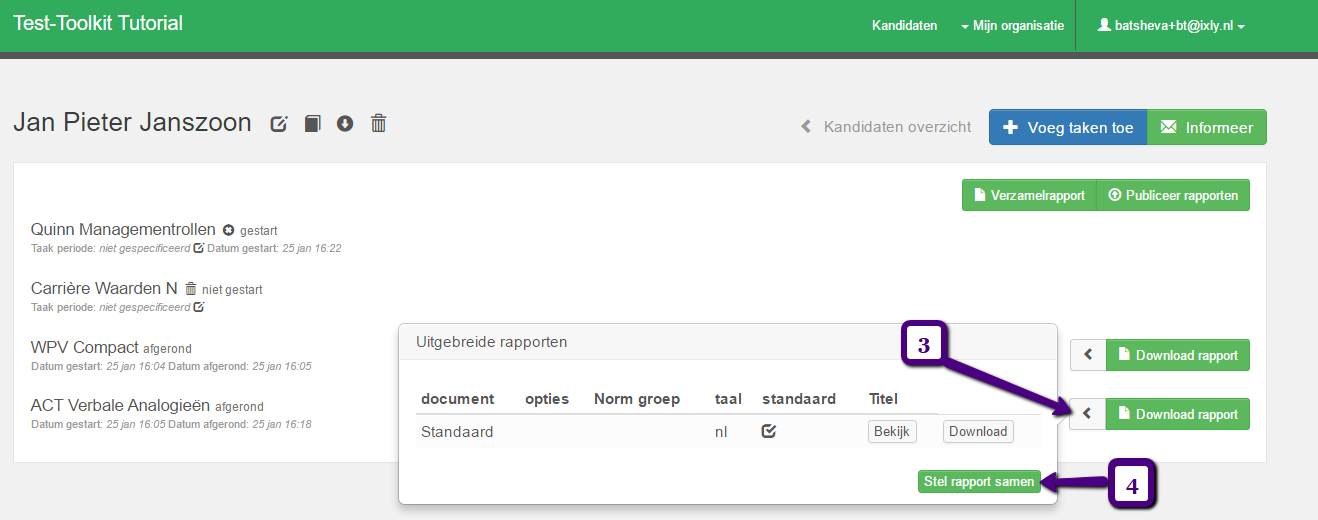Viewport: 1318px width, 520px height.
Task: Expand WPV Compact report options chevron
Action: (x=1087, y=355)
